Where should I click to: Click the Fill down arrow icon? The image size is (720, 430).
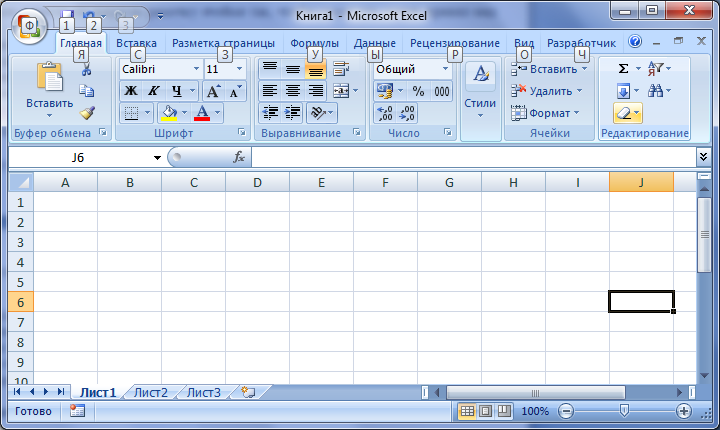pos(623,91)
